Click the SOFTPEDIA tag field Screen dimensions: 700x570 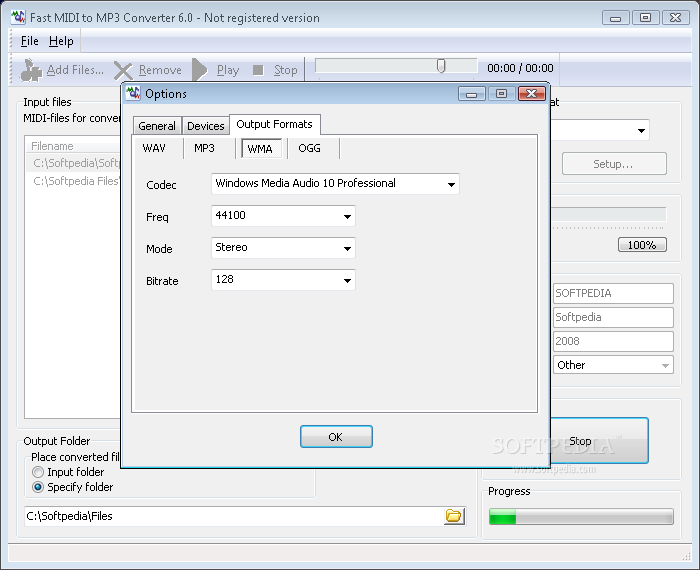(x=613, y=293)
